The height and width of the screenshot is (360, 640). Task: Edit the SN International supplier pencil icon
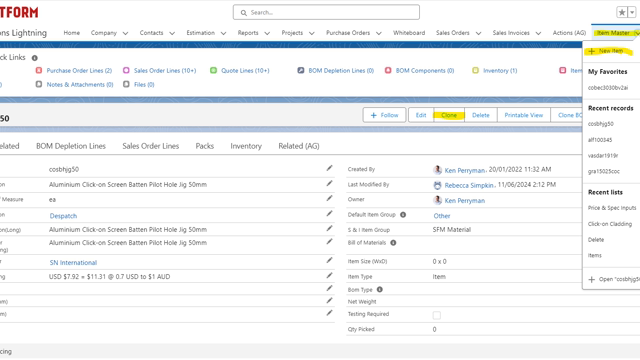coord(329,260)
